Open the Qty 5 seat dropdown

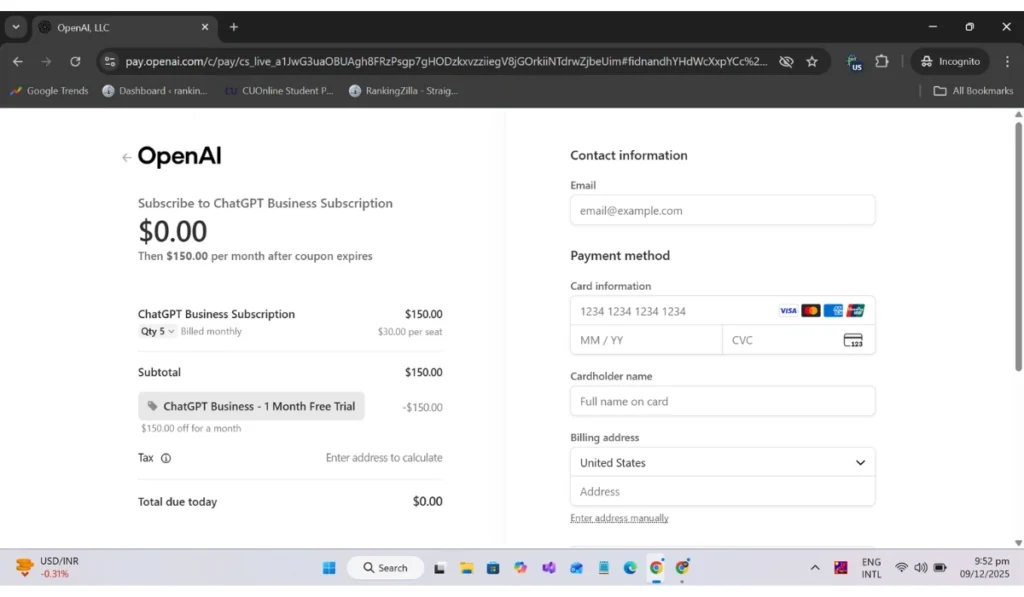tap(157, 331)
